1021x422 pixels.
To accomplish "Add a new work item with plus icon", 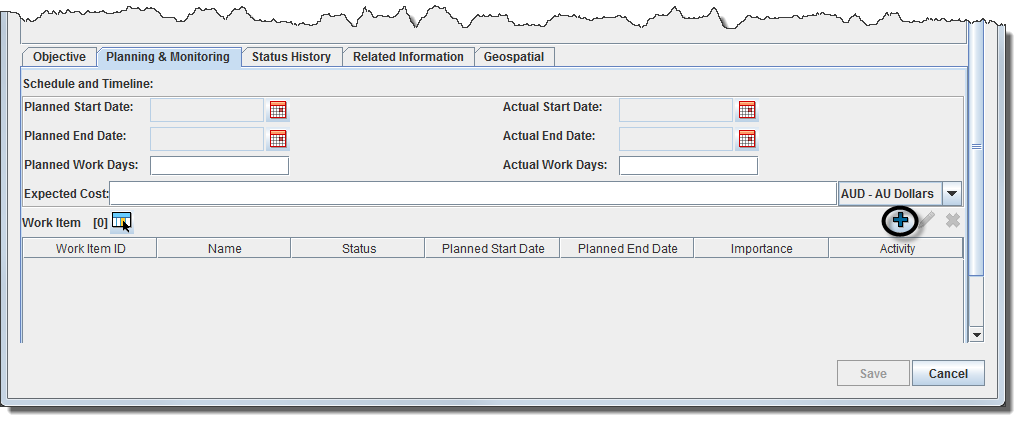I will 901,220.
